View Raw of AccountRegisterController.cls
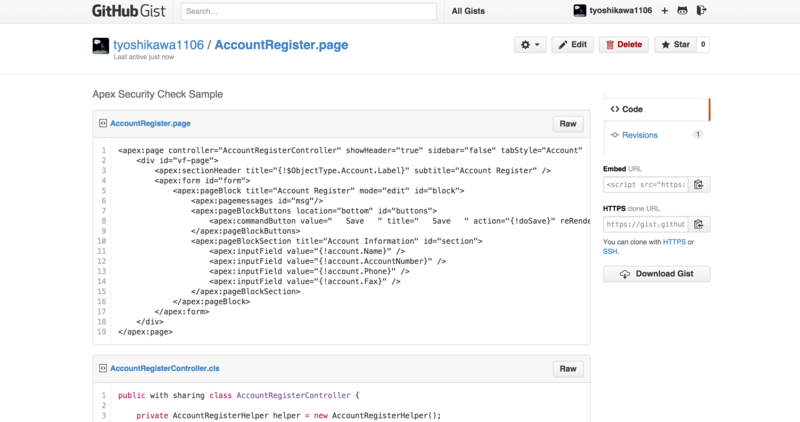This screenshot has height=422, width=800. click(568, 368)
